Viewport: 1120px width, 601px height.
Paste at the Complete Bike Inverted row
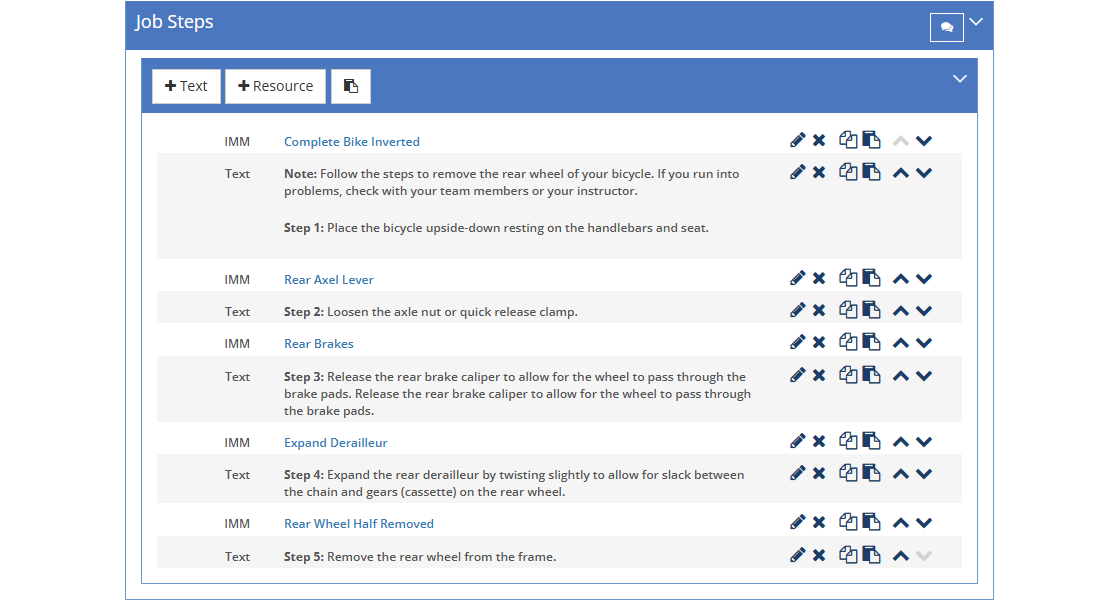[x=871, y=140]
